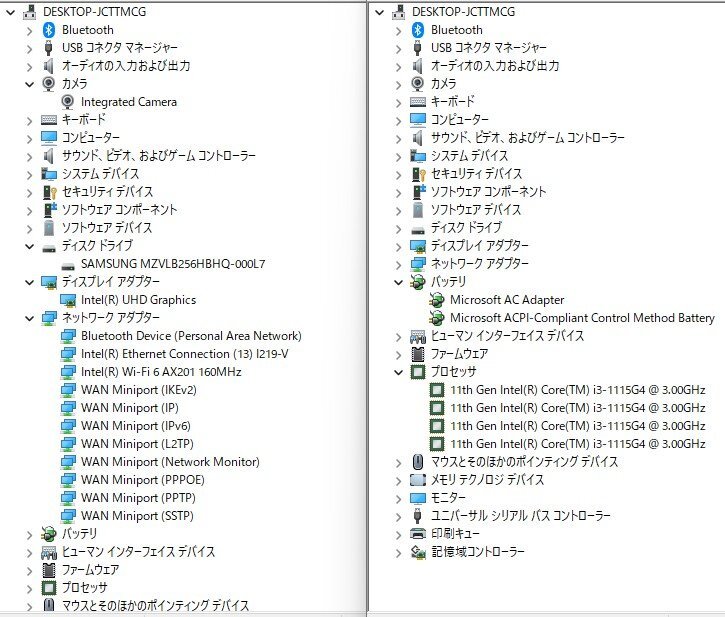725x617 pixels.
Task: Select コンピューター label in left pane
Action: pos(91,138)
